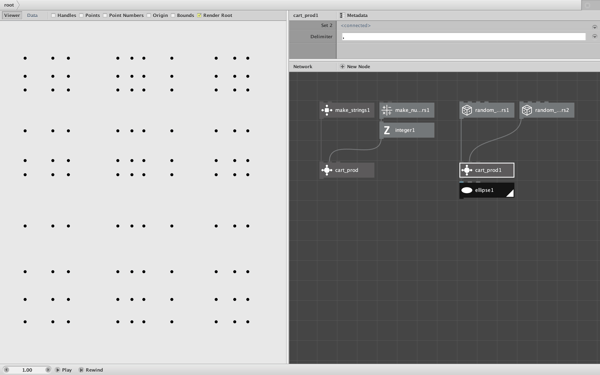The width and height of the screenshot is (600, 375).
Task: Increase the frame number with the right arrow
Action: coord(48,370)
